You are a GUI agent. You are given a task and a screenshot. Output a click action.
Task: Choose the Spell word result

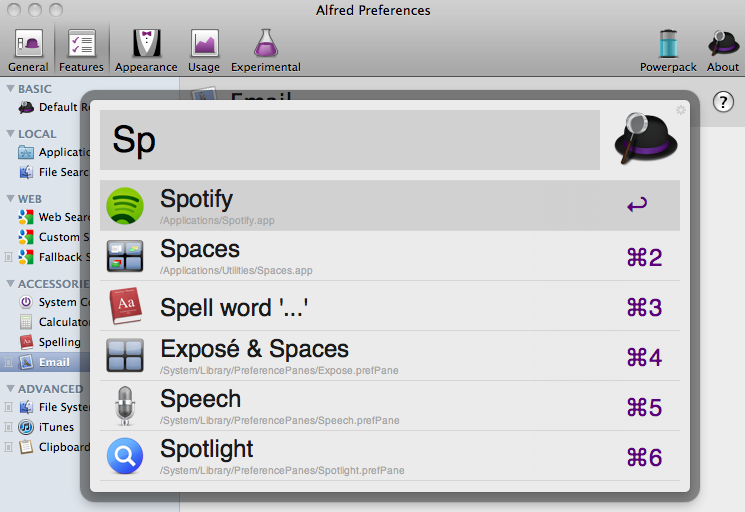point(390,306)
